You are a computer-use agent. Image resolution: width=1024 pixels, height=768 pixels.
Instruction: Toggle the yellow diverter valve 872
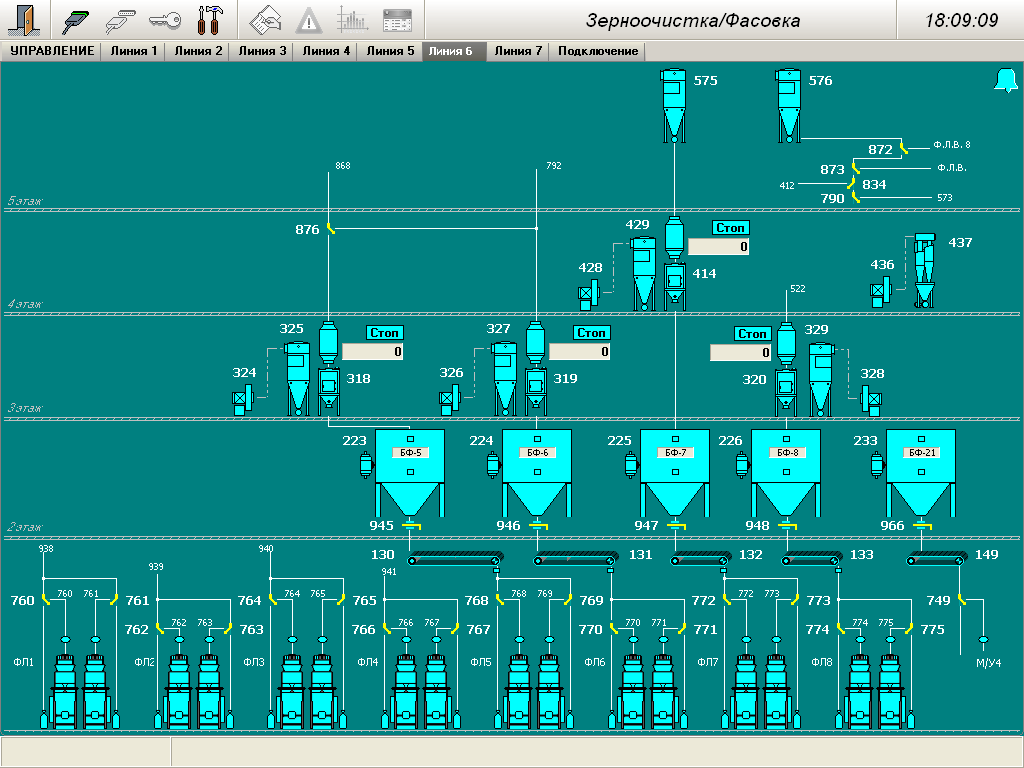tap(904, 149)
